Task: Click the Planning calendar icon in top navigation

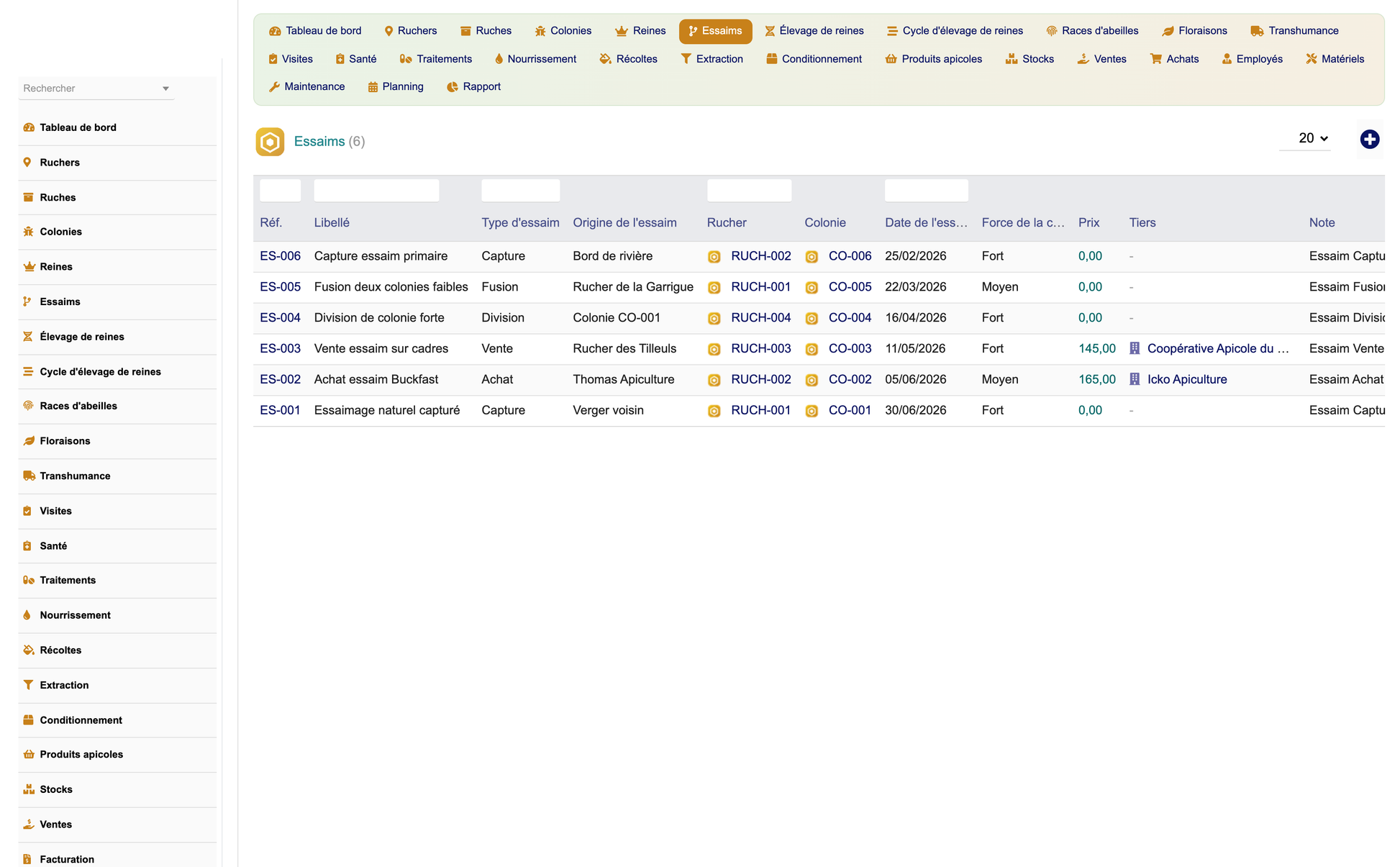Action: [x=373, y=86]
